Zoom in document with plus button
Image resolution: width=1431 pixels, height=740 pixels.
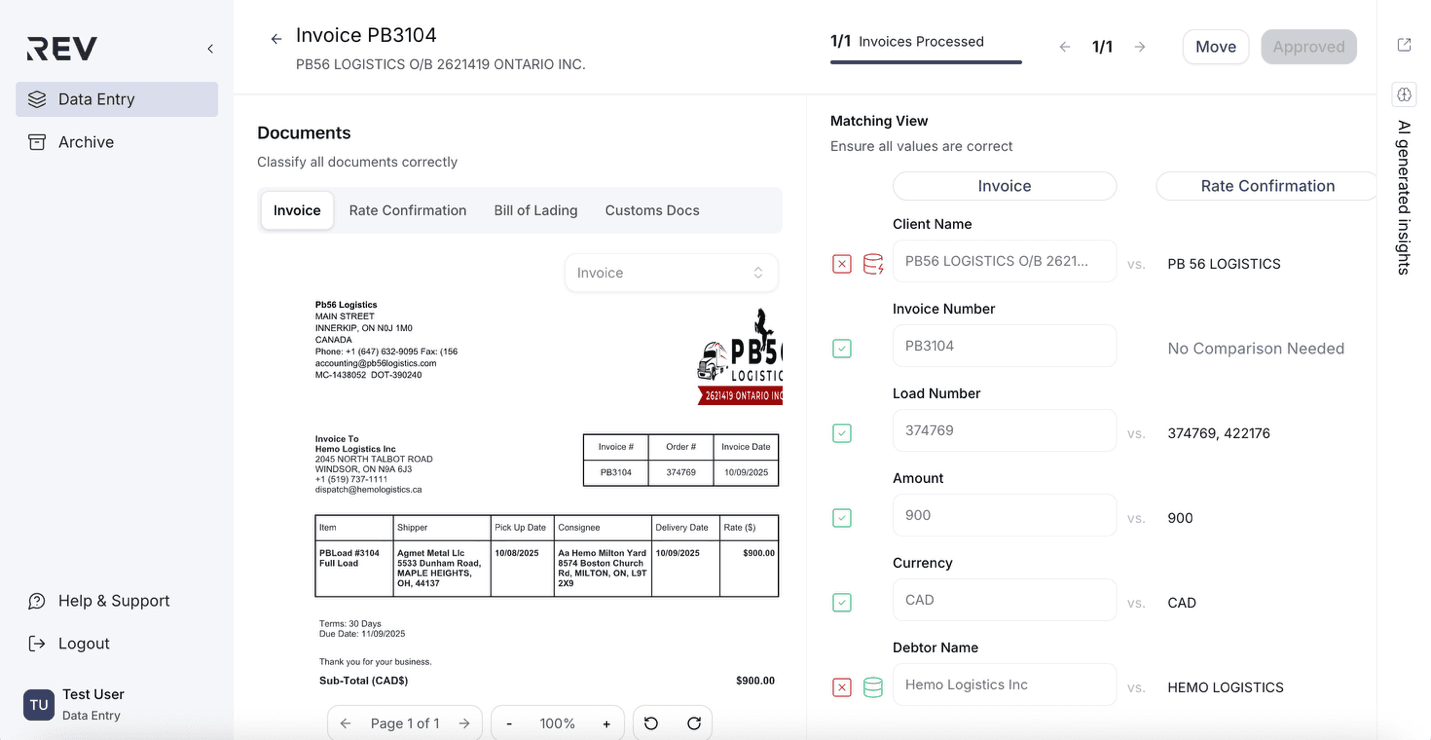click(606, 723)
